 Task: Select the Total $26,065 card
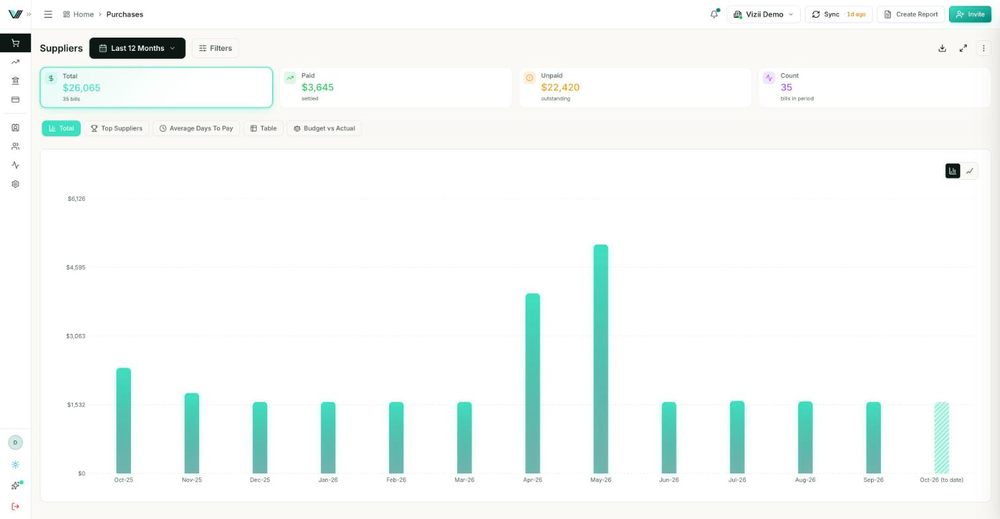(156, 87)
